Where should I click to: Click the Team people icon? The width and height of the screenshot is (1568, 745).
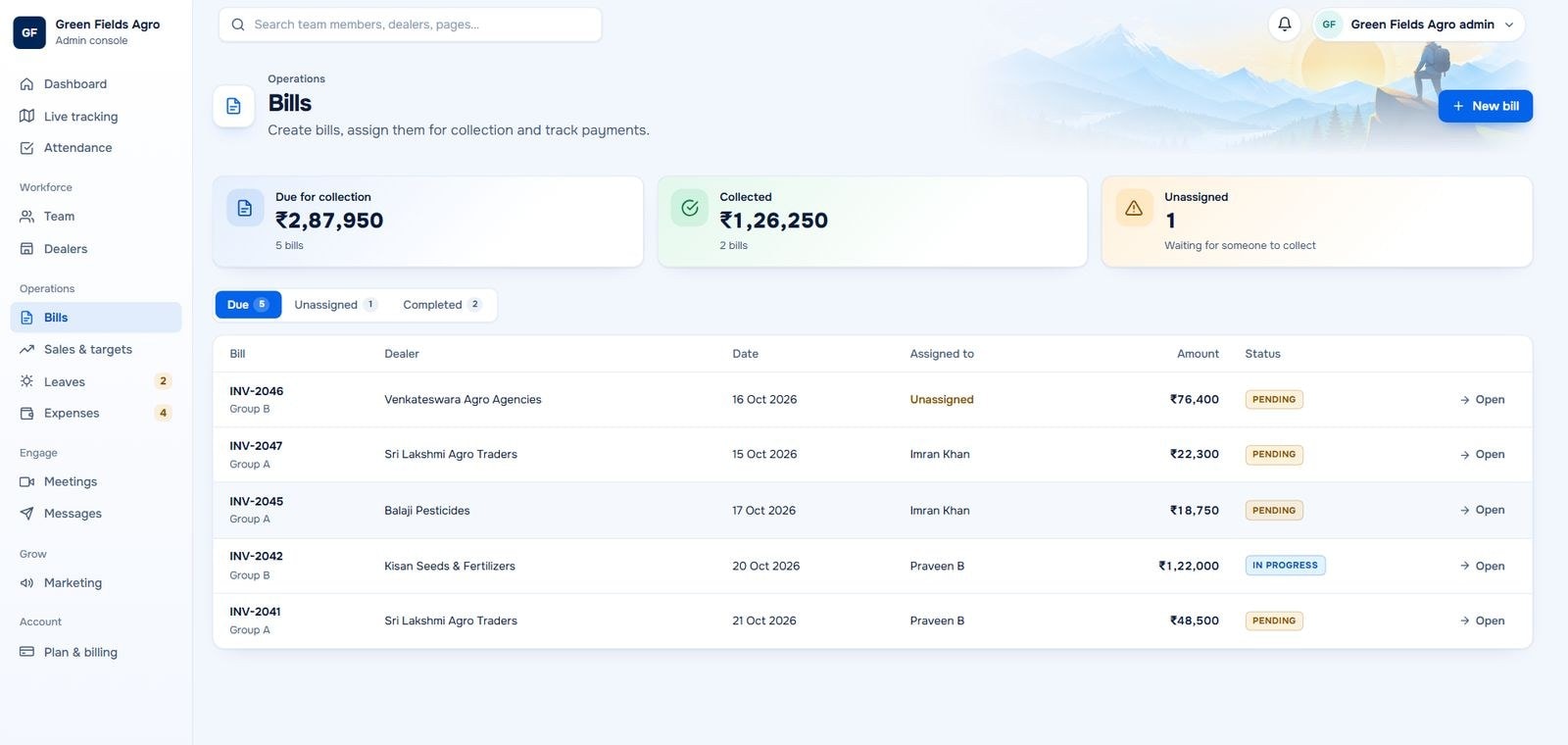[26, 217]
